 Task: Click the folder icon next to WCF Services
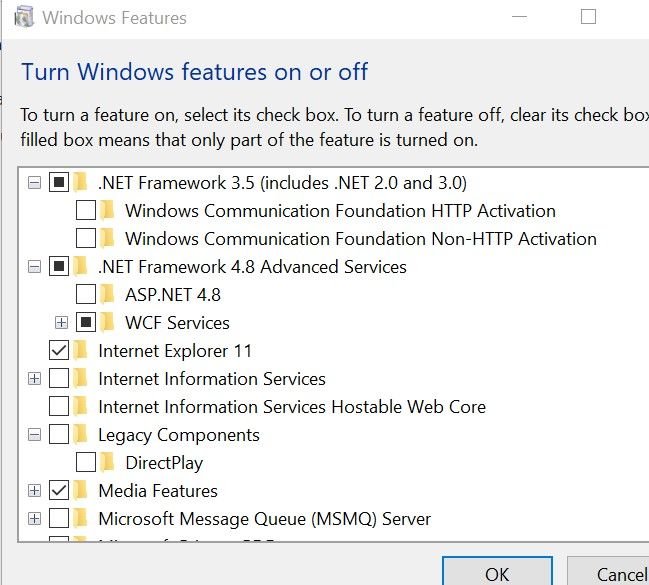point(108,323)
